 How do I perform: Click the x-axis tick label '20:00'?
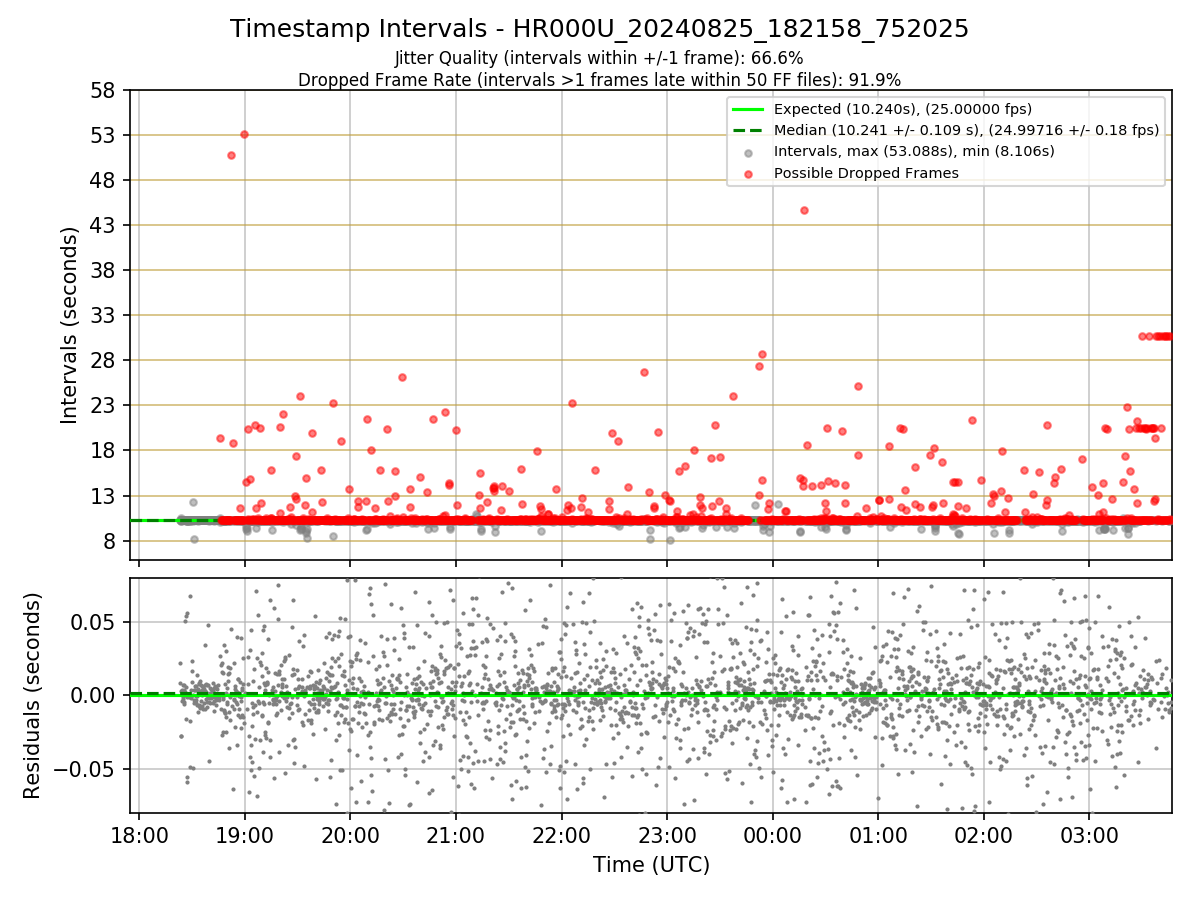pos(350,835)
